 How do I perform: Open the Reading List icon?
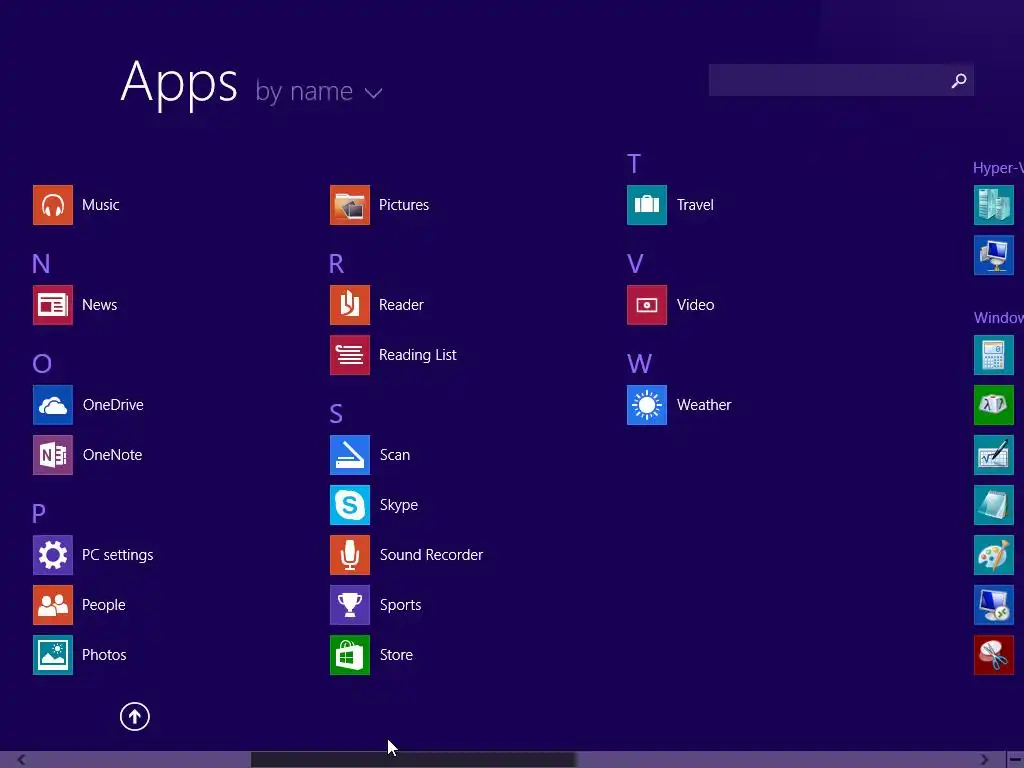pyautogui.click(x=350, y=355)
